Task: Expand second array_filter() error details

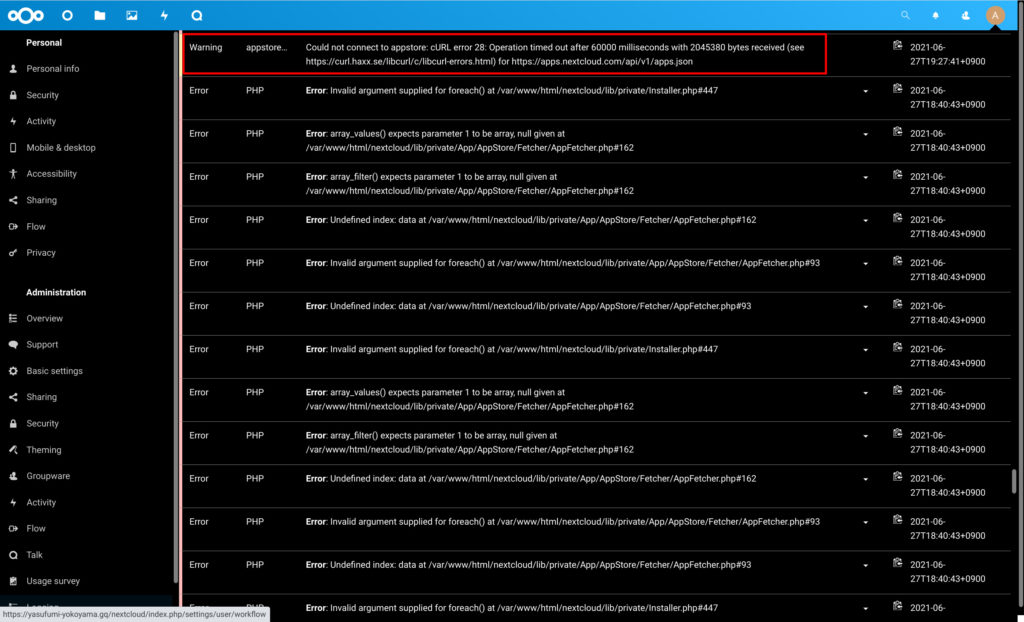Action: (x=866, y=436)
